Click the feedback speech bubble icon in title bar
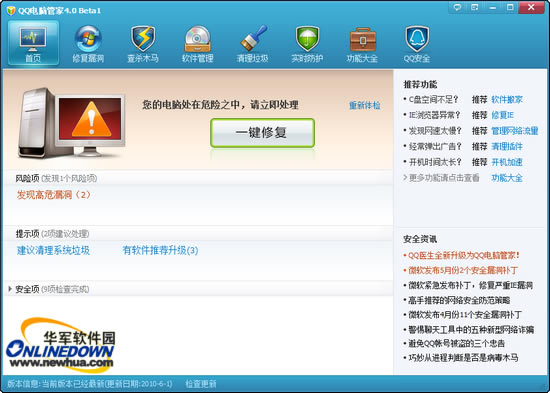The image size is (550, 393). tap(457, 7)
